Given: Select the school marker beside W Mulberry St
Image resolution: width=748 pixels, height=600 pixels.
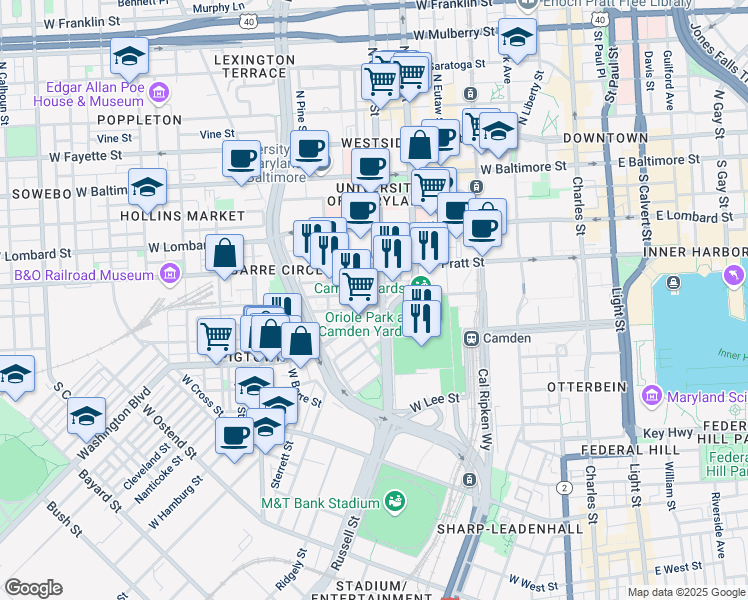Looking at the screenshot, I should (517, 38).
